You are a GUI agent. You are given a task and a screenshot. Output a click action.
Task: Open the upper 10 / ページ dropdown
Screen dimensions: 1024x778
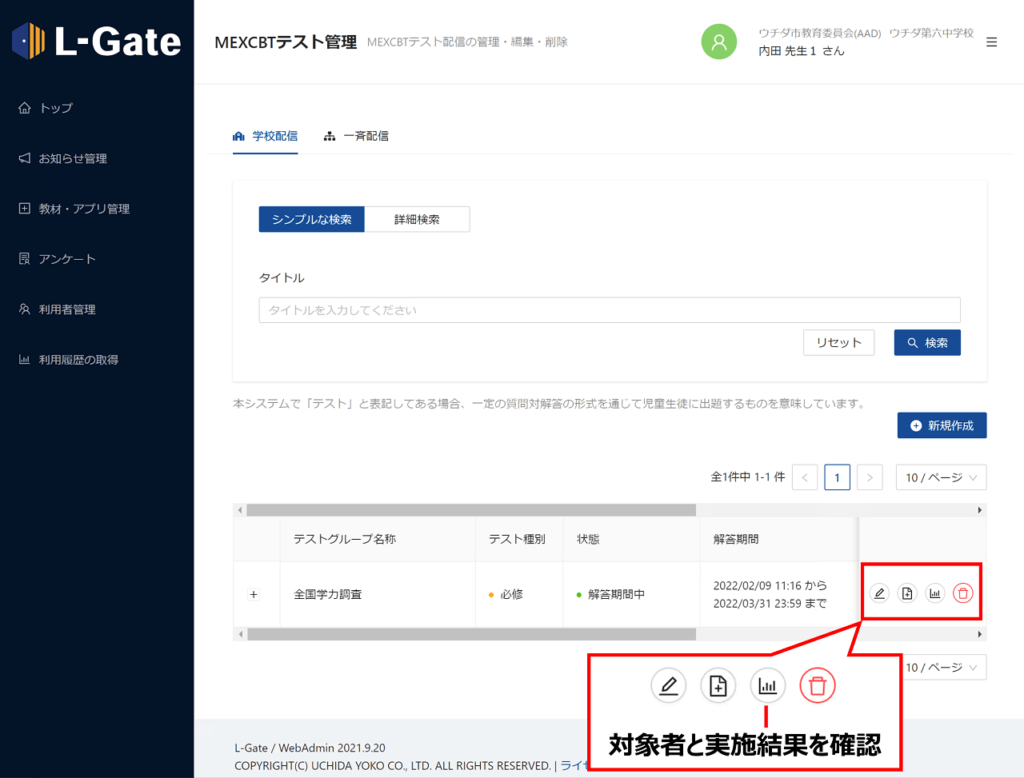(941, 477)
